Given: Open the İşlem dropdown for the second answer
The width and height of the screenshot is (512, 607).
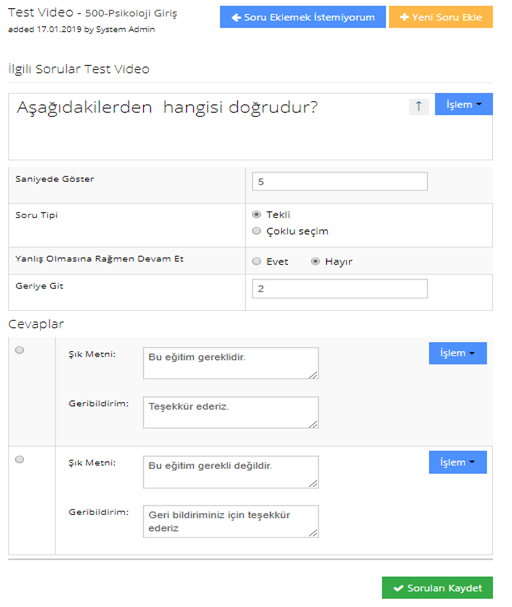Looking at the screenshot, I should pos(457,462).
